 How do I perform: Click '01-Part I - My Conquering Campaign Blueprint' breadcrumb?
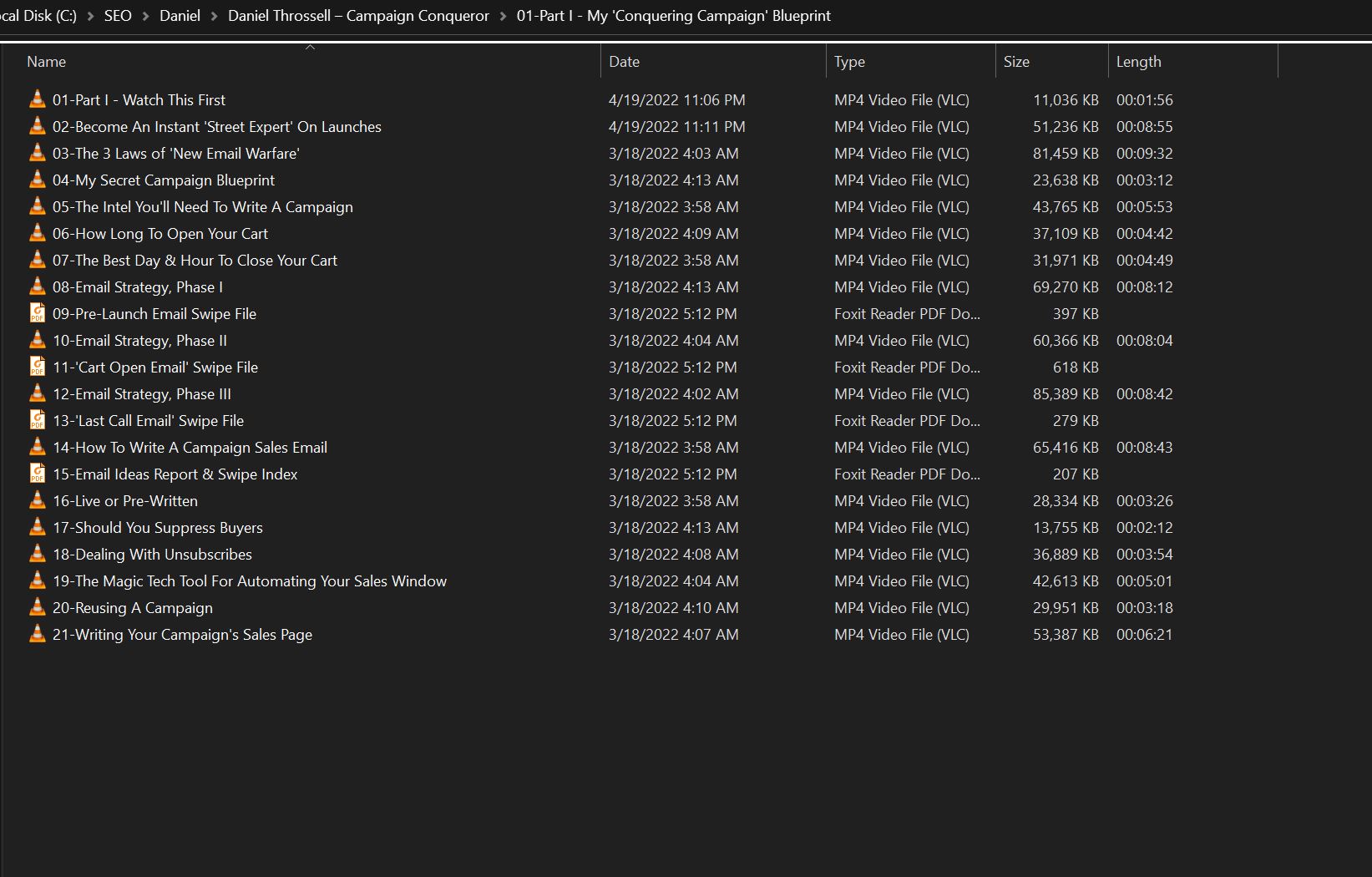click(673, 16)
